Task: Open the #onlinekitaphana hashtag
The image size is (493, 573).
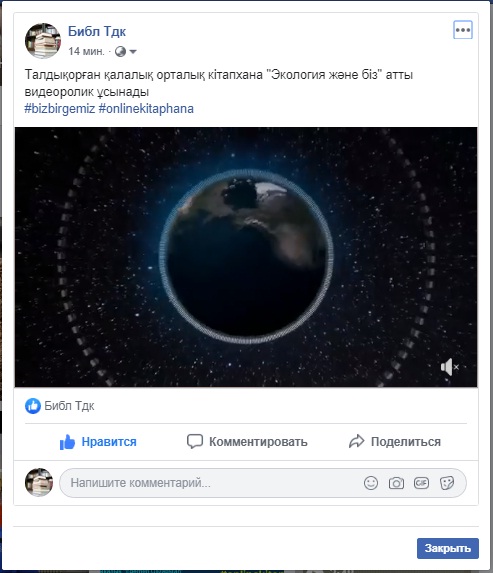Action: coord(146,109)
